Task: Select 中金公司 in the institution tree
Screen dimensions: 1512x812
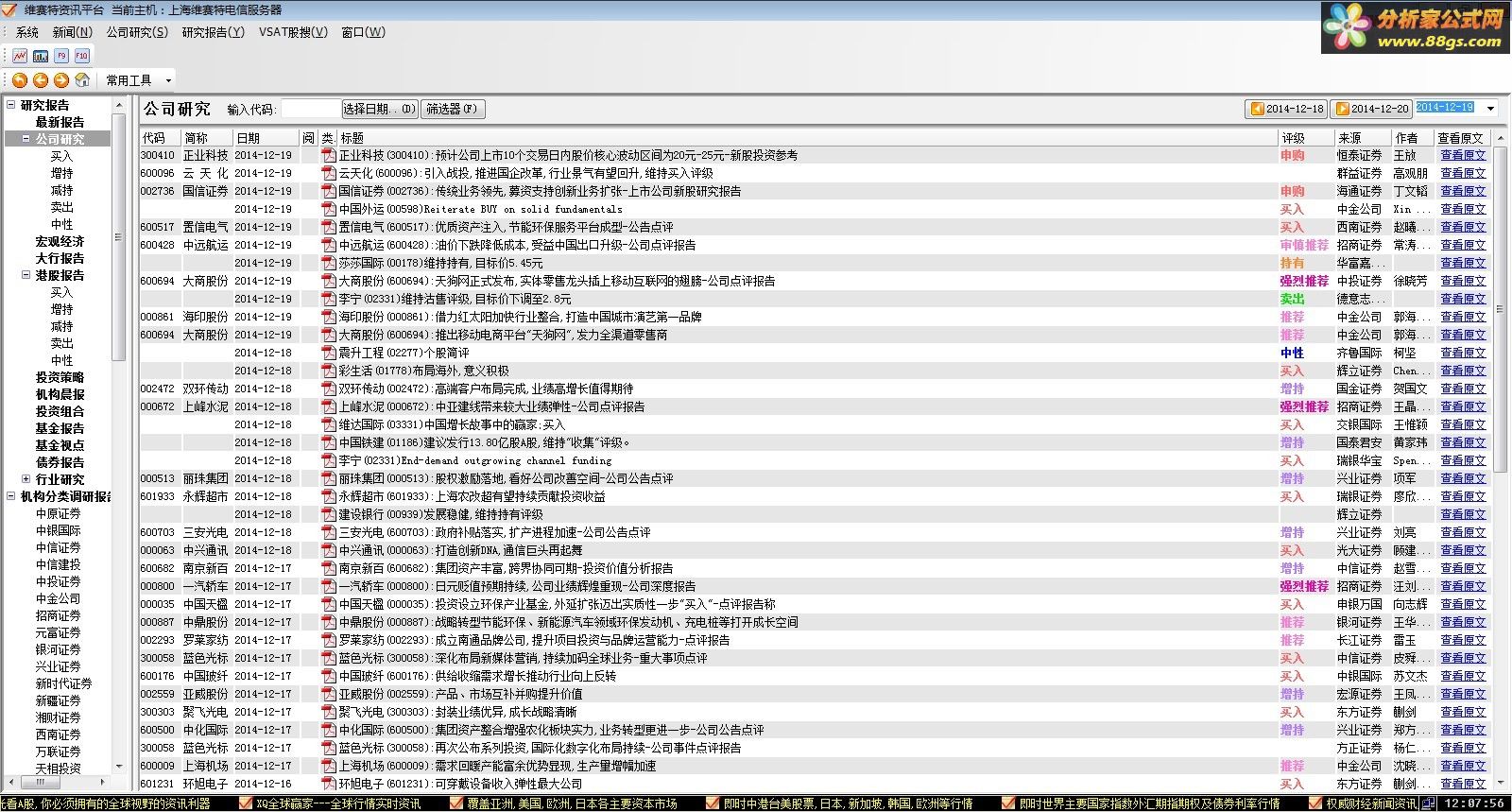Action: point(58,598)
